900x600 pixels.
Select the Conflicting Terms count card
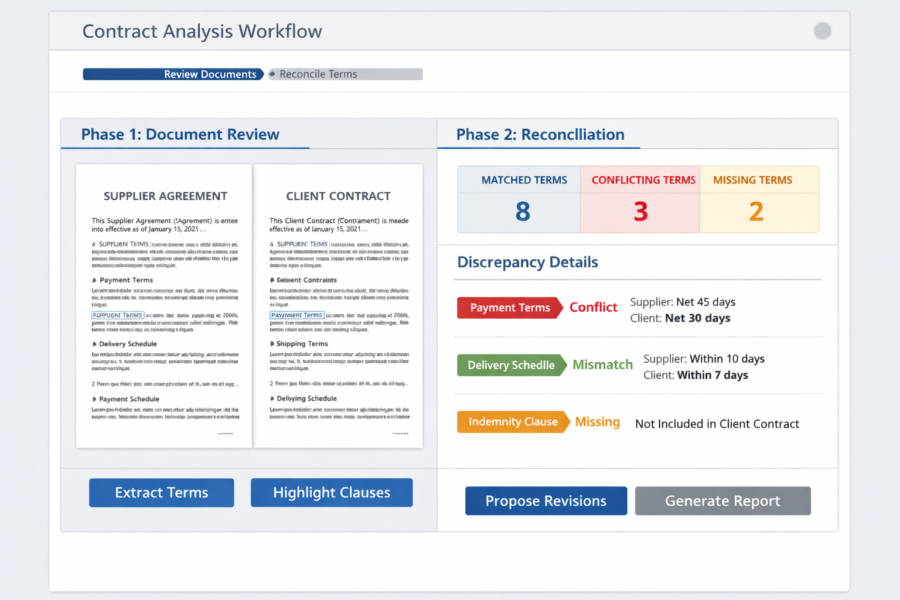point(640,199)
